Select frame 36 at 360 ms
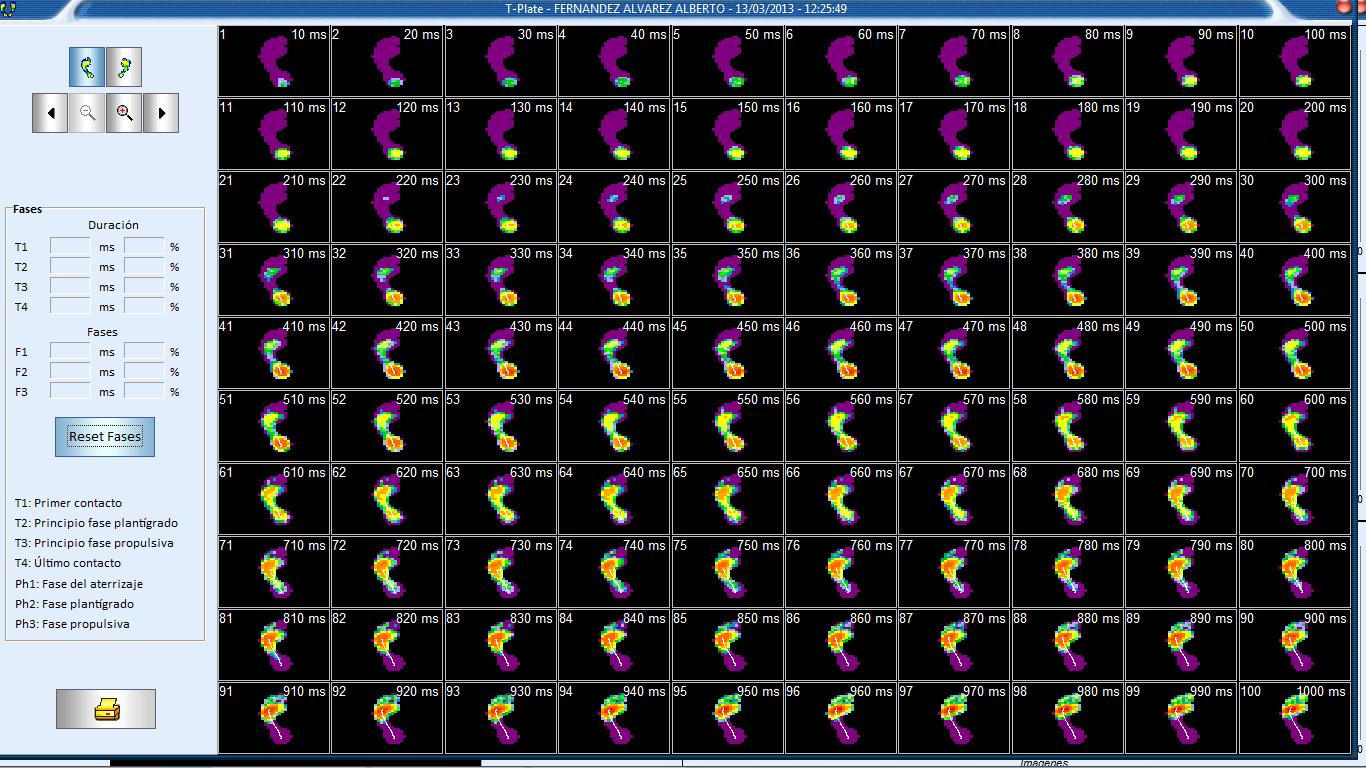Image resolution: width=1366 pixels, height=768 pixels. coord(841,280)
